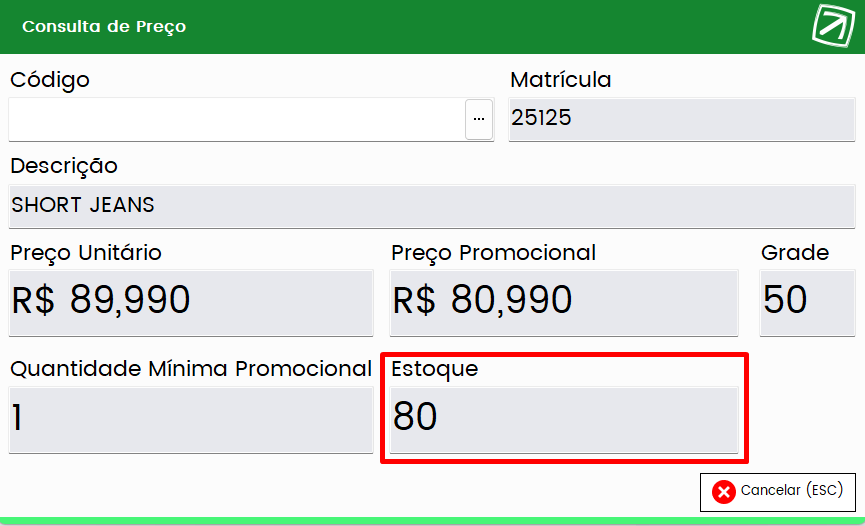Focus the empty Código input field

point(237,119)
